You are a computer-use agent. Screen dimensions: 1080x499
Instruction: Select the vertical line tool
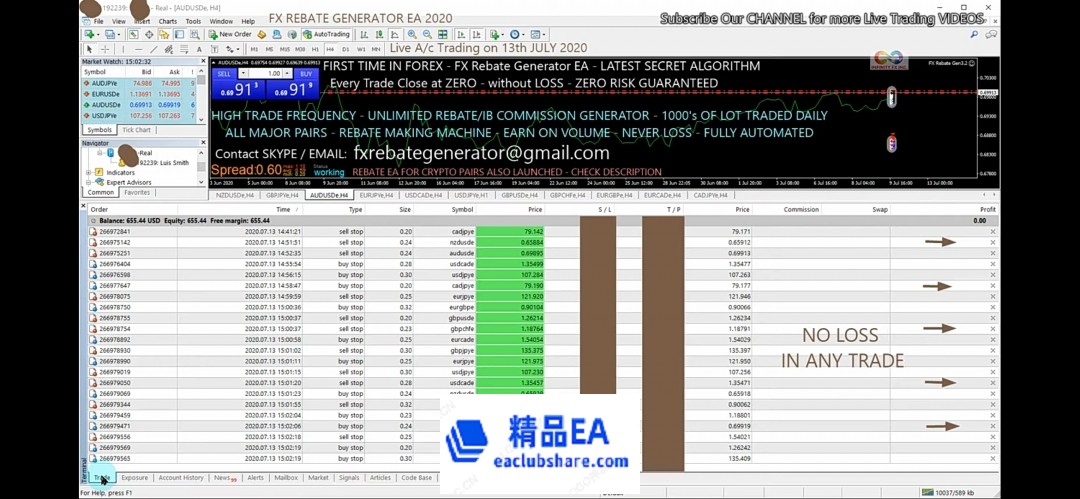pos(123,49)
